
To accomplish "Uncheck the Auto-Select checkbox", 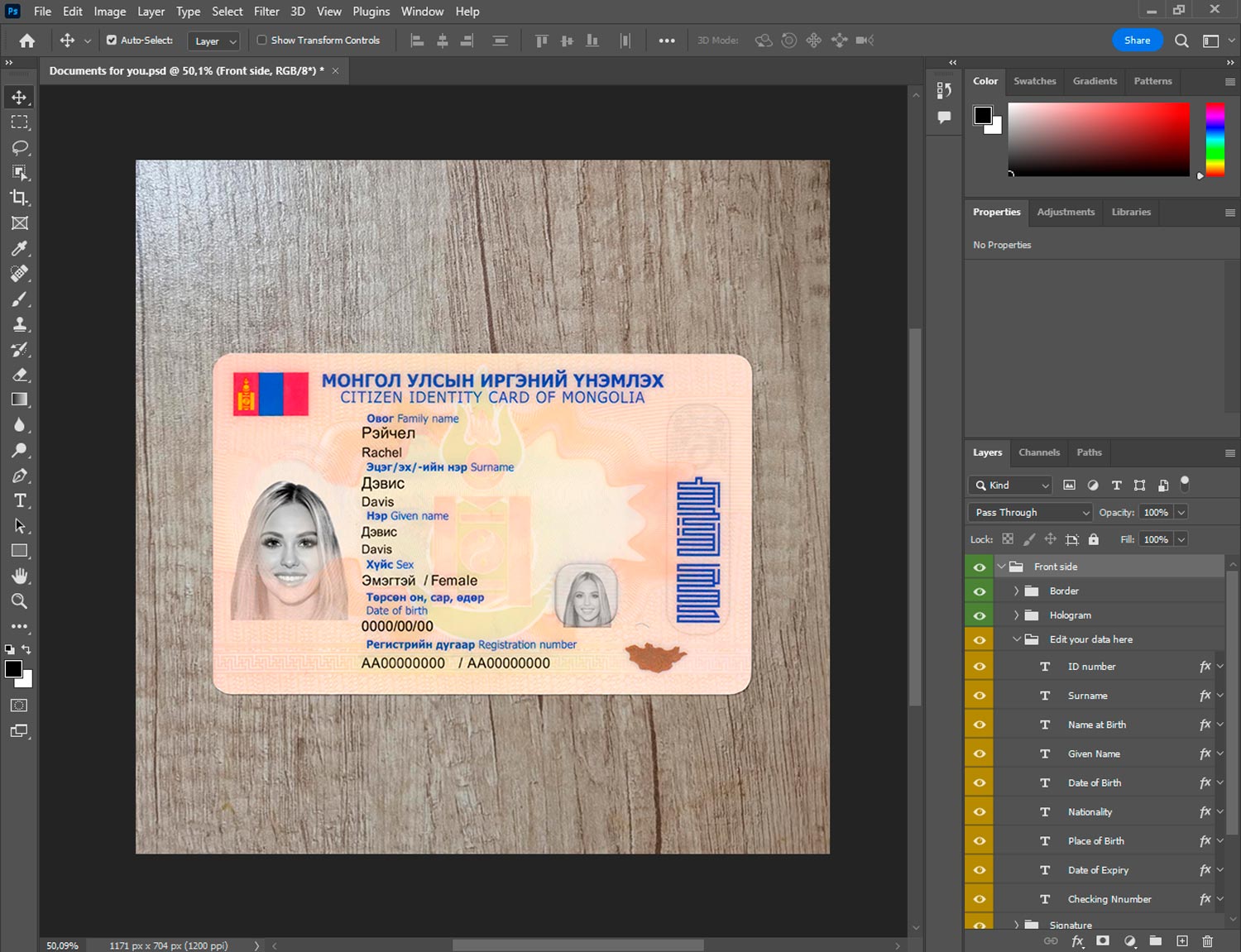I will point(112,40).
